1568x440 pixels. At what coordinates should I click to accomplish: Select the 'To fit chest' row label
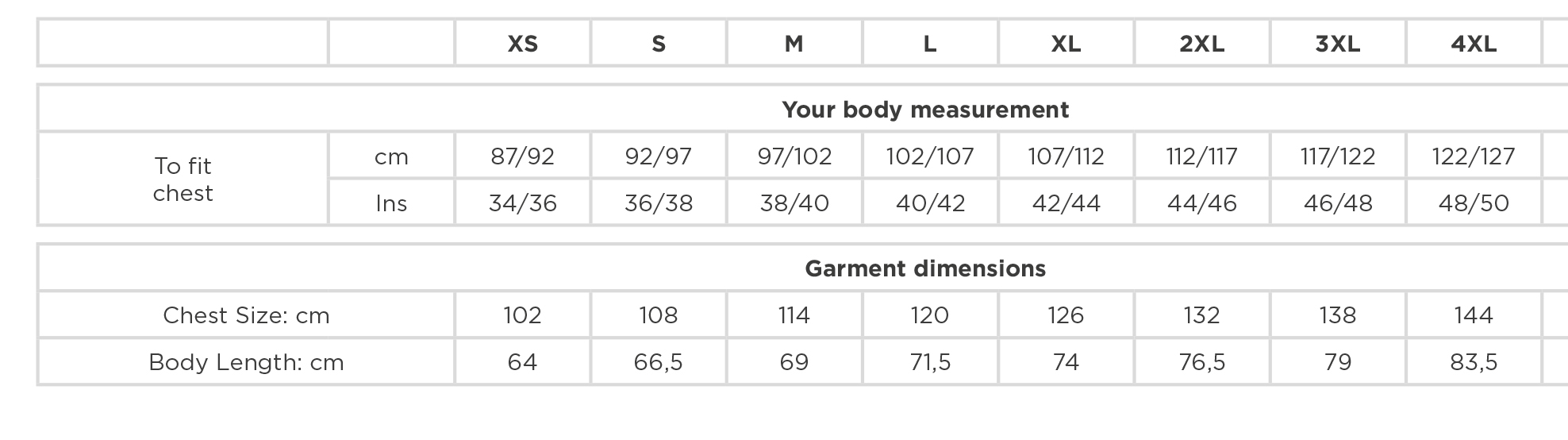click(x=183, y=179)
